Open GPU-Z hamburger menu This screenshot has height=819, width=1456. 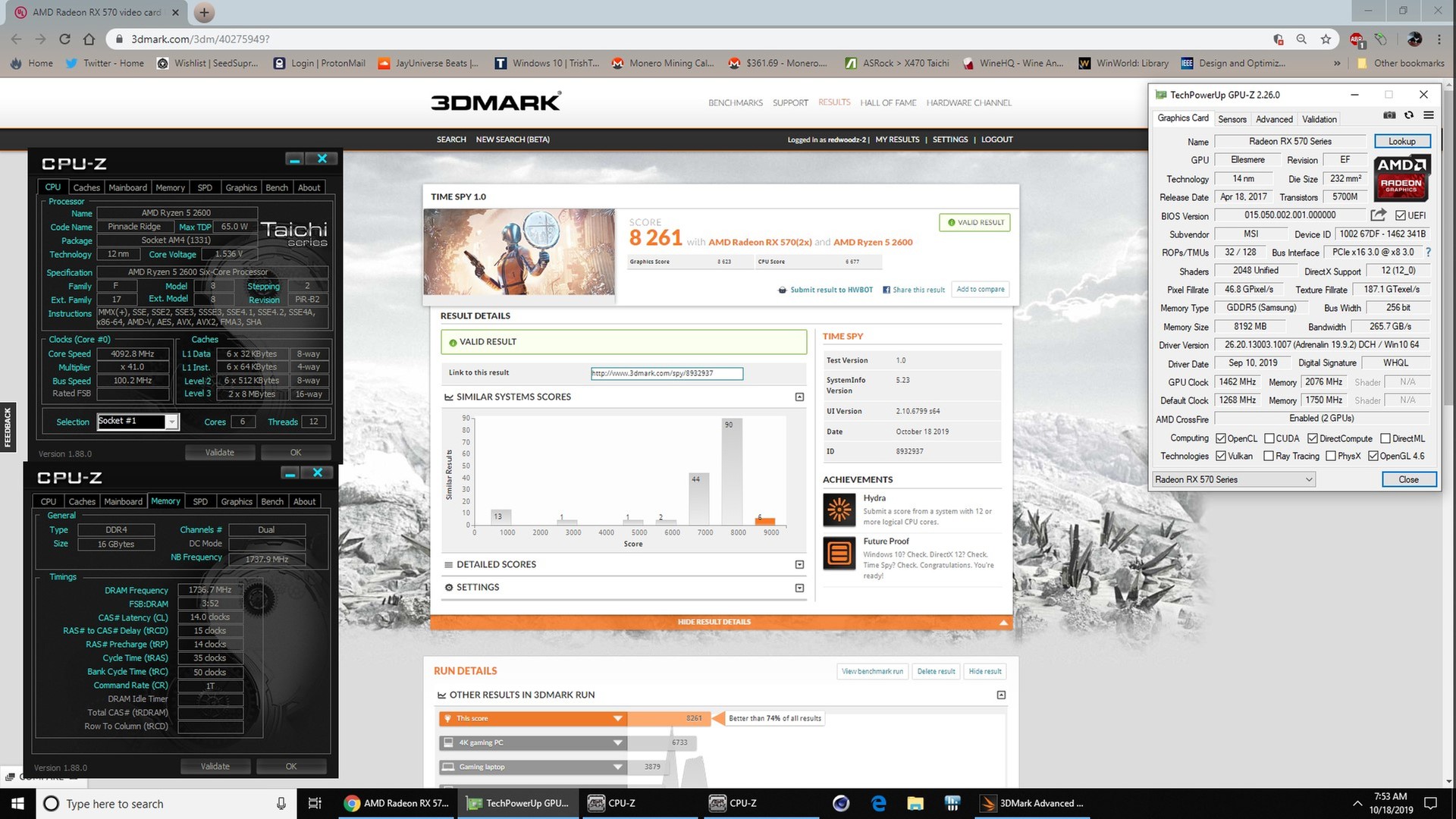click(1429, 115)
